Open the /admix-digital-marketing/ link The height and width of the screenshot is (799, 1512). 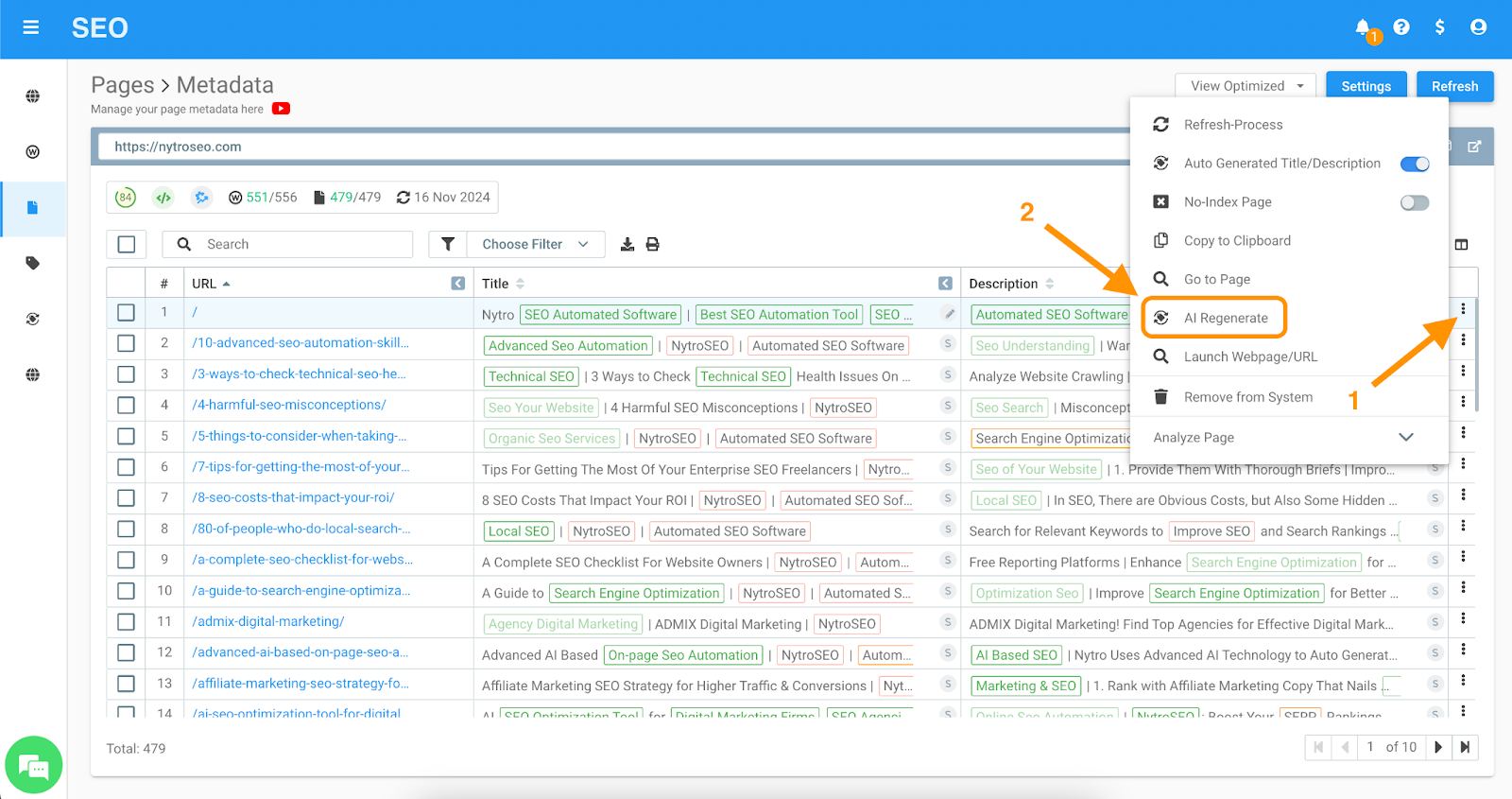(268, 621)
